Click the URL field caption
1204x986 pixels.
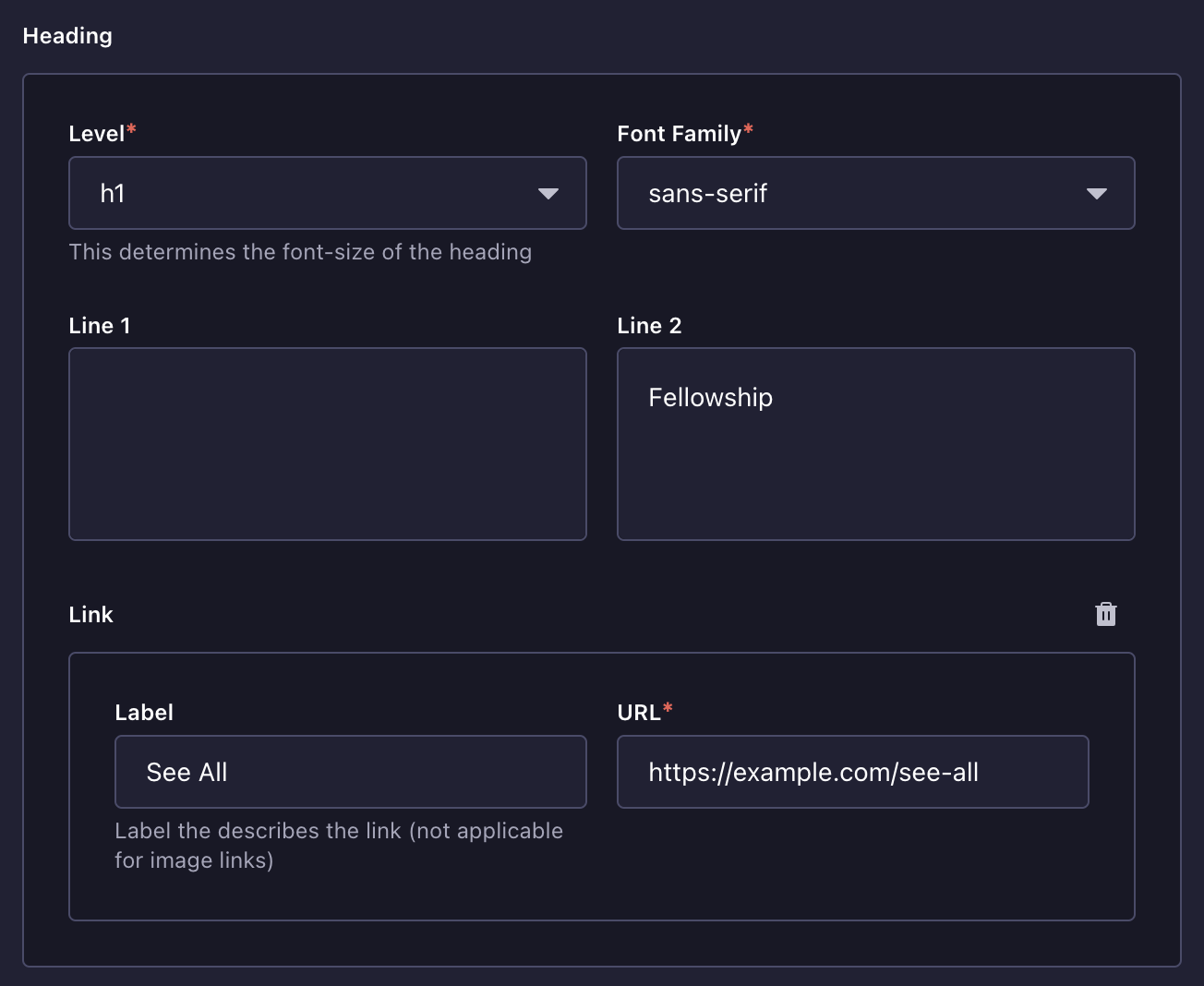tap(639, 713)
